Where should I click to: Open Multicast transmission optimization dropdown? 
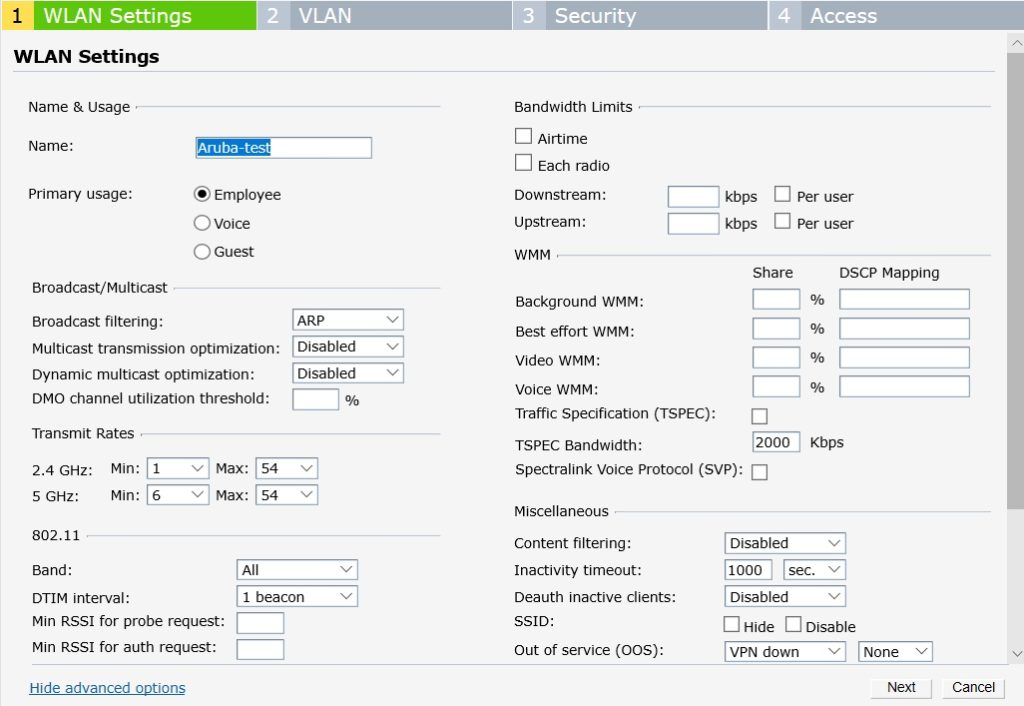pyautogui.click(x=347, y=347)
